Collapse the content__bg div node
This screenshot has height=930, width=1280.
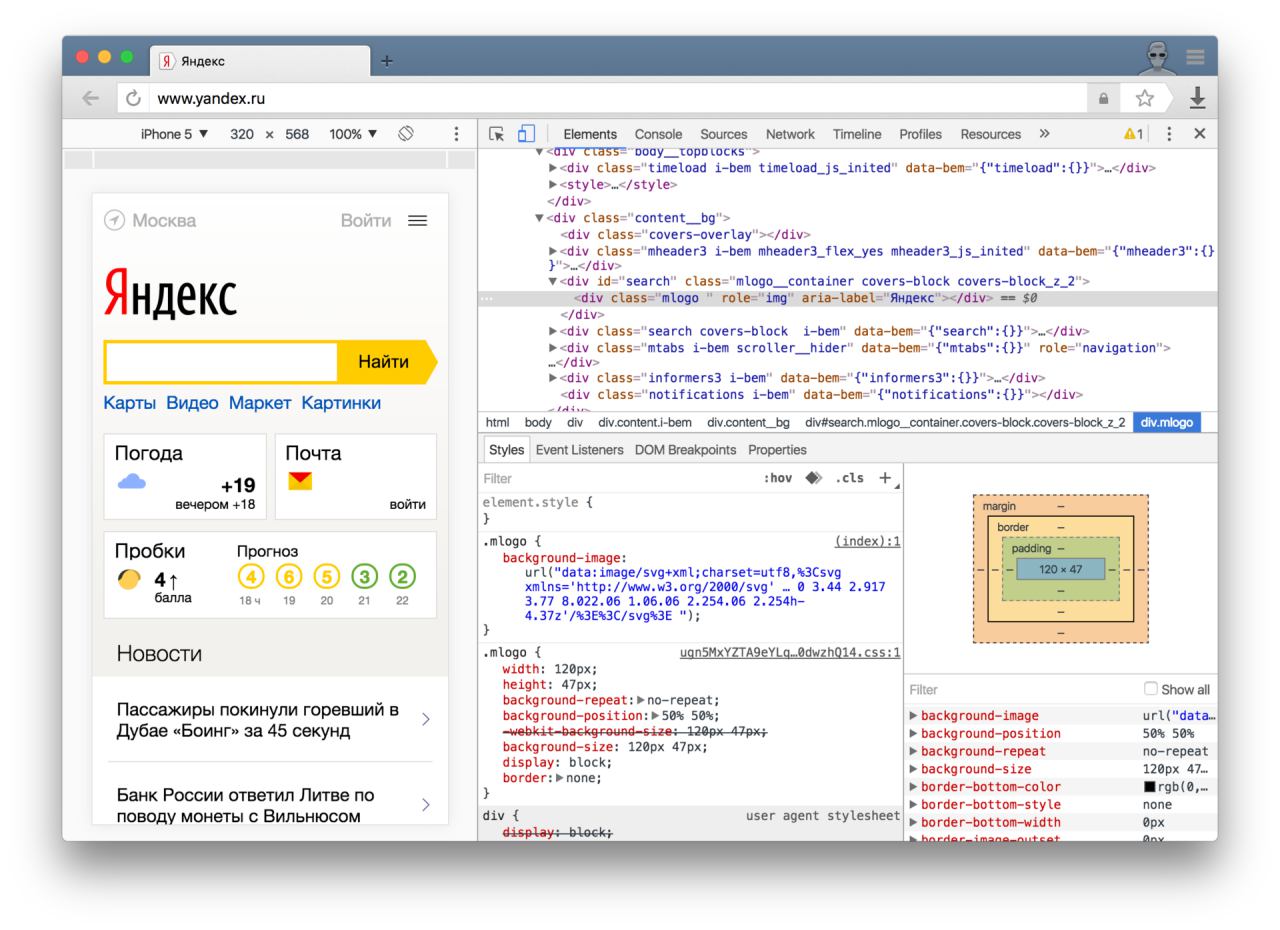(x=540, y=217)
